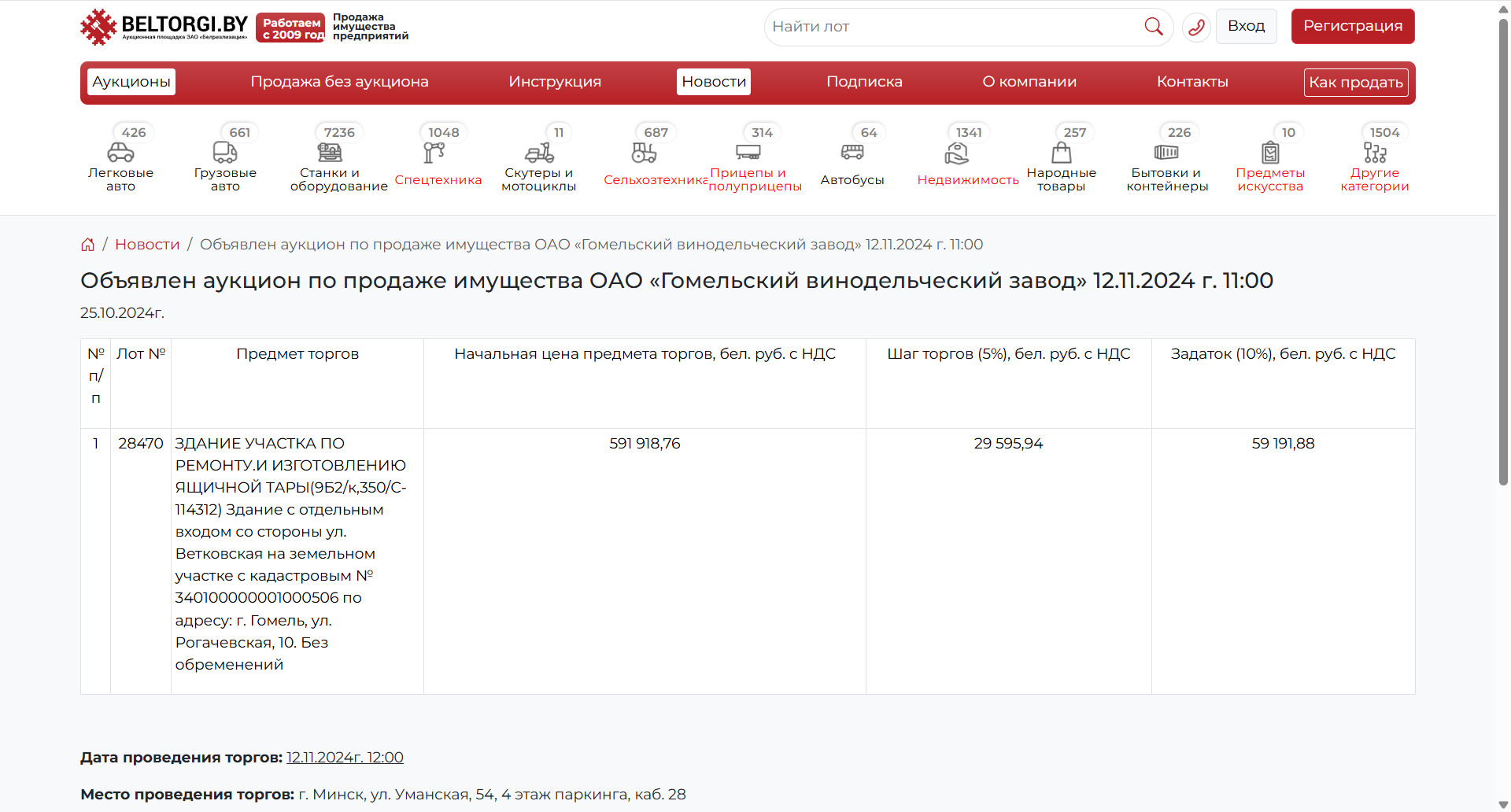Screen dimensions: 1511x812
Task: Click the auction date link 12.11.2024г. 12:00
Action: 345,757
